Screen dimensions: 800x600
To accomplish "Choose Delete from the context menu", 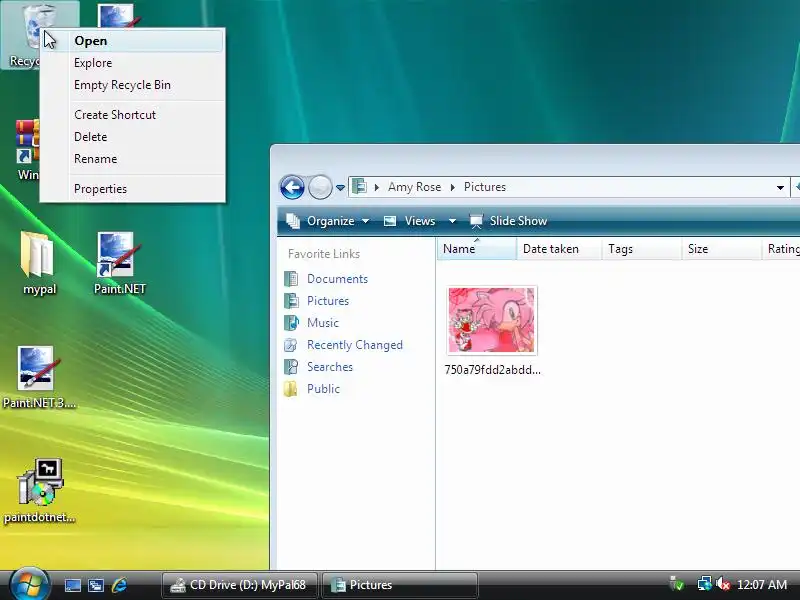I will [132, 137].
